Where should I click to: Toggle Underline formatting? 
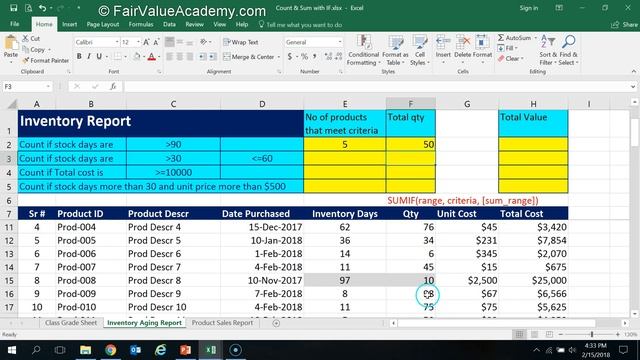click(99, 56)
